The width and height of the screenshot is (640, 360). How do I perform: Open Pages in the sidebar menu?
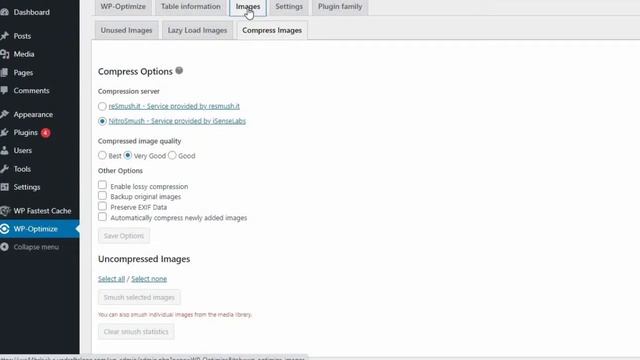[23, 73]
